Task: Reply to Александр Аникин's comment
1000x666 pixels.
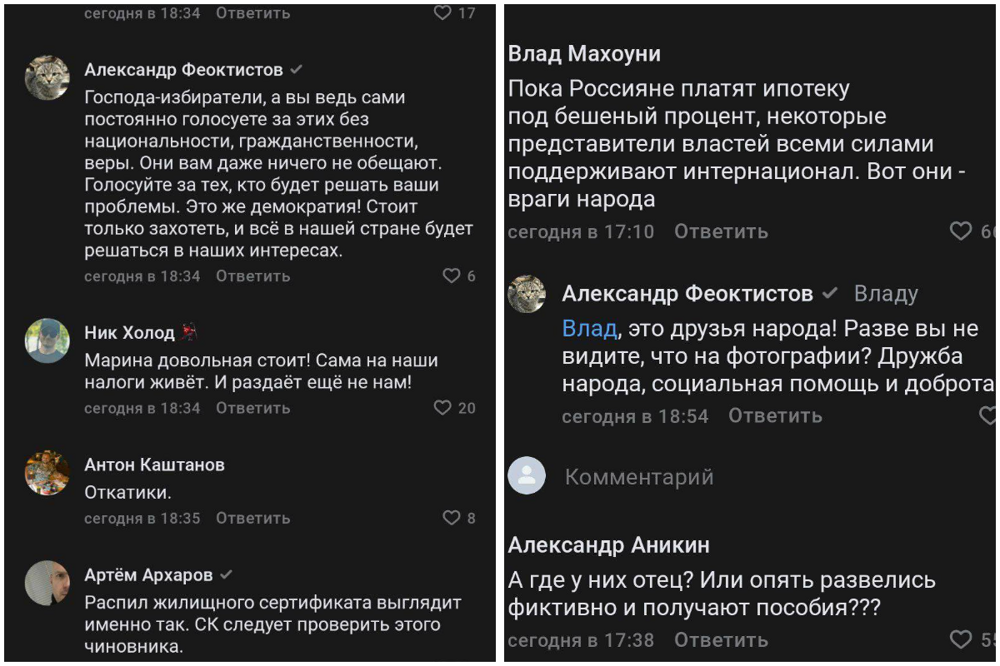Action: pyautogui.click(x=721, y=640)
